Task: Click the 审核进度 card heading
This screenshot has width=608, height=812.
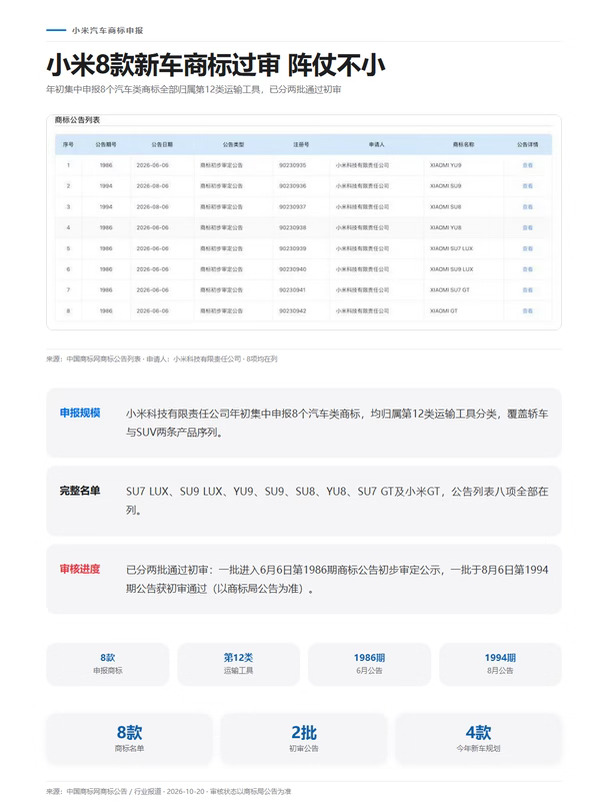Action: 80,569
